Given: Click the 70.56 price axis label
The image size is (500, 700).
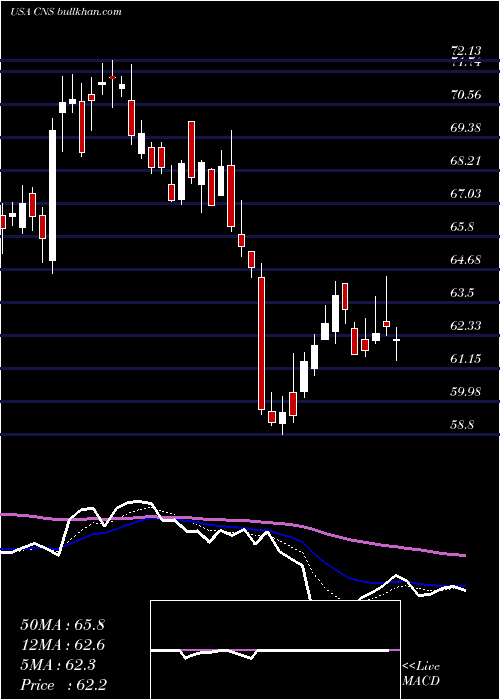Looking at the screenshot, I should coord(466,95).
